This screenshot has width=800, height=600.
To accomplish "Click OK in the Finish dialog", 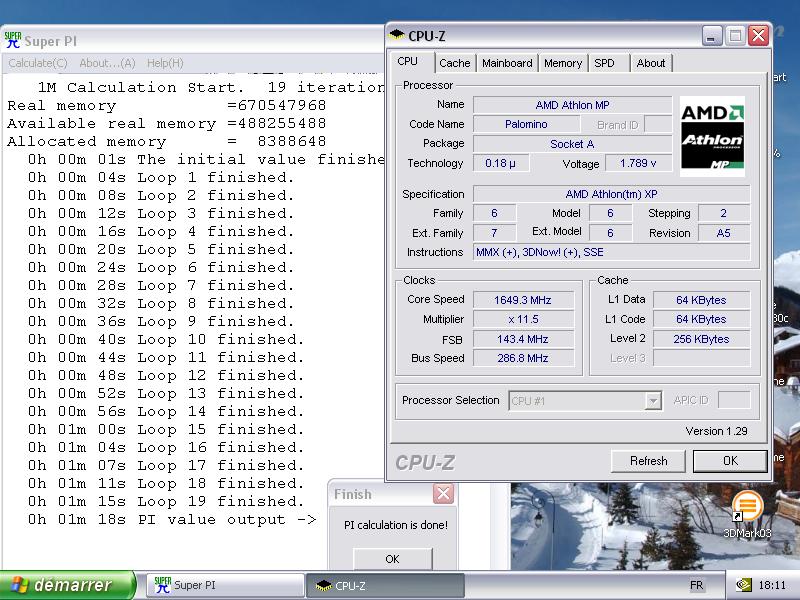I will pyautogui.click(x=392, y=559).
